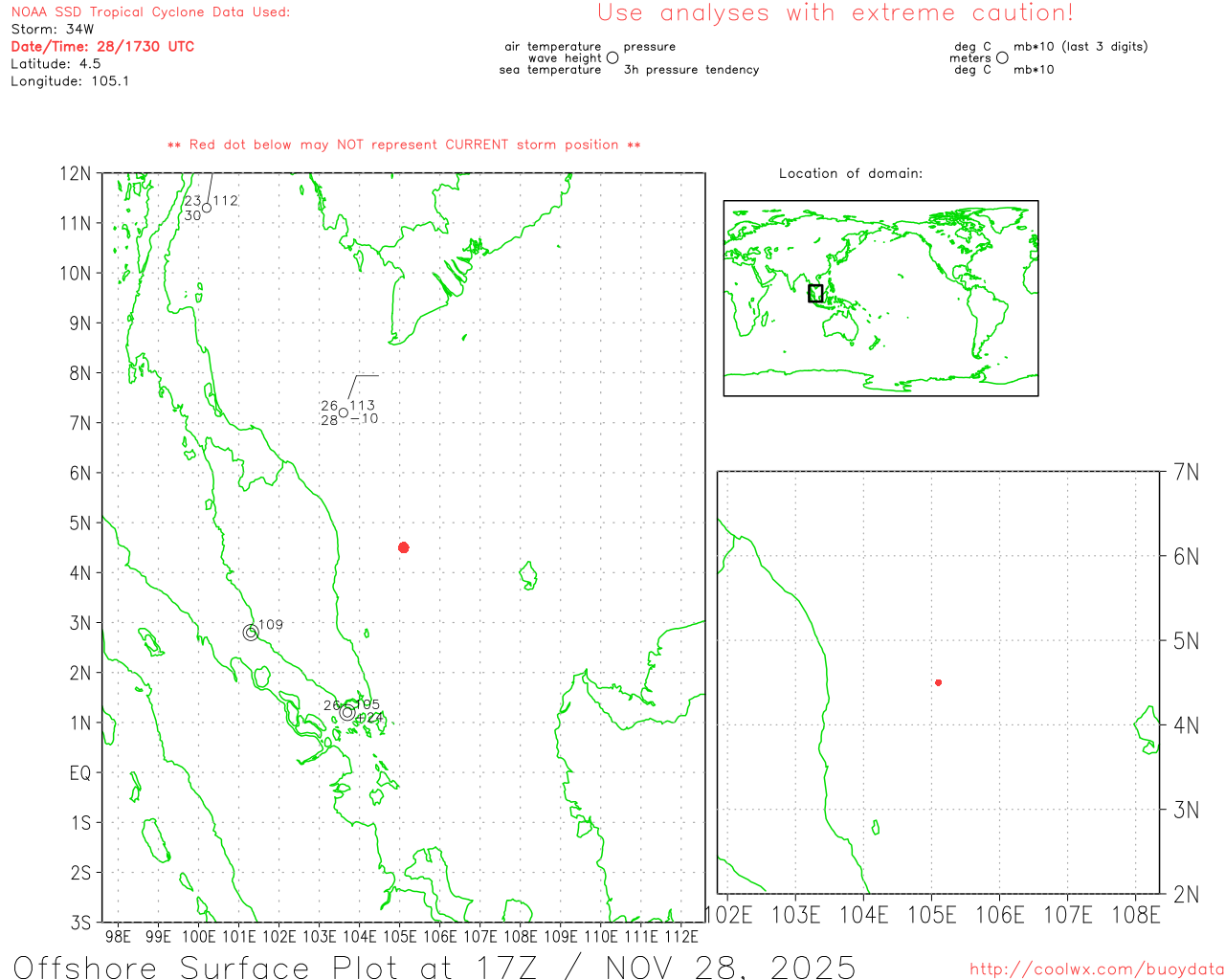
Task: Click the EQ equator axis label
Action: (80, 772)
